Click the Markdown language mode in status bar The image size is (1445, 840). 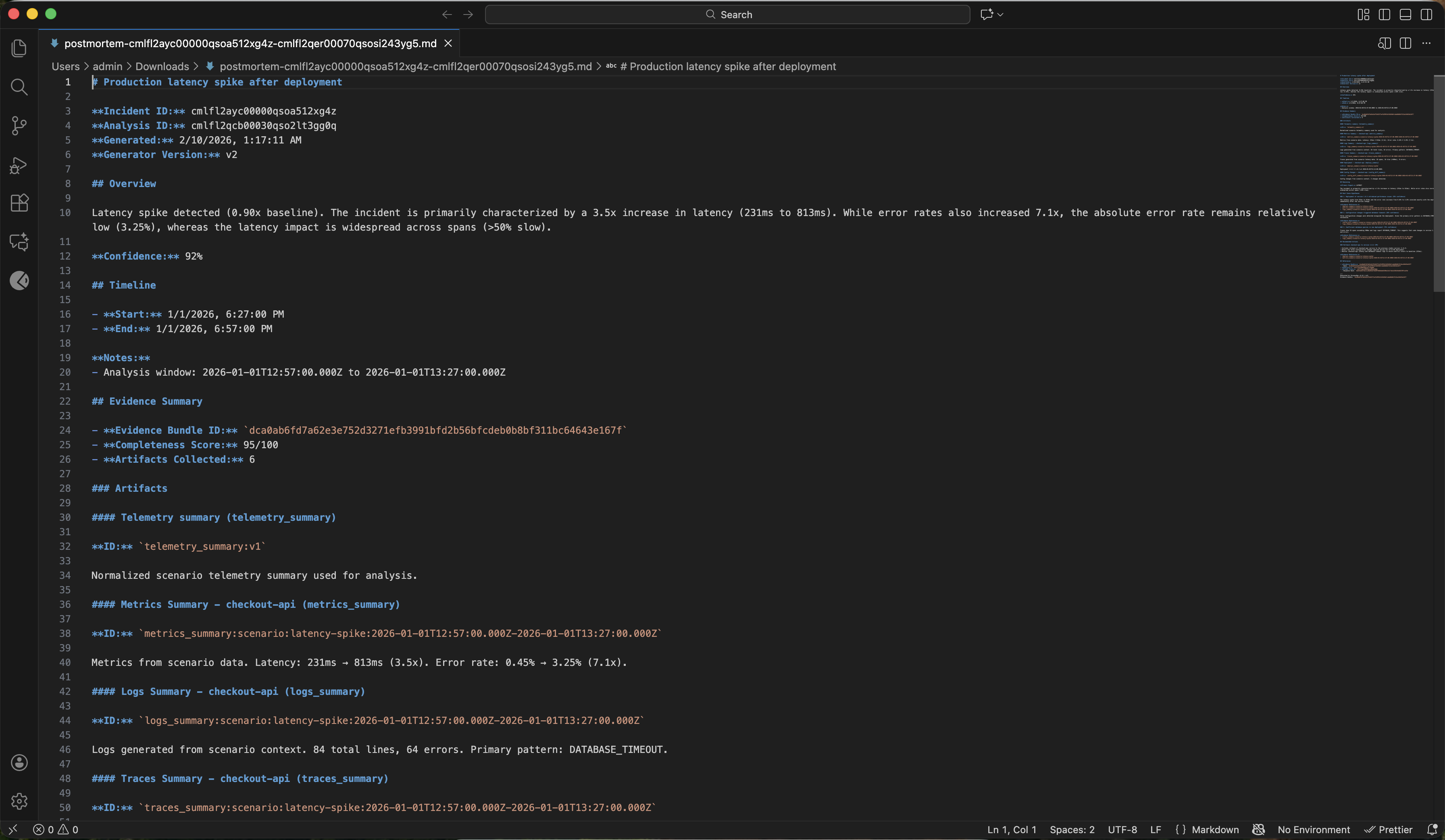[x=1214, y=830]
